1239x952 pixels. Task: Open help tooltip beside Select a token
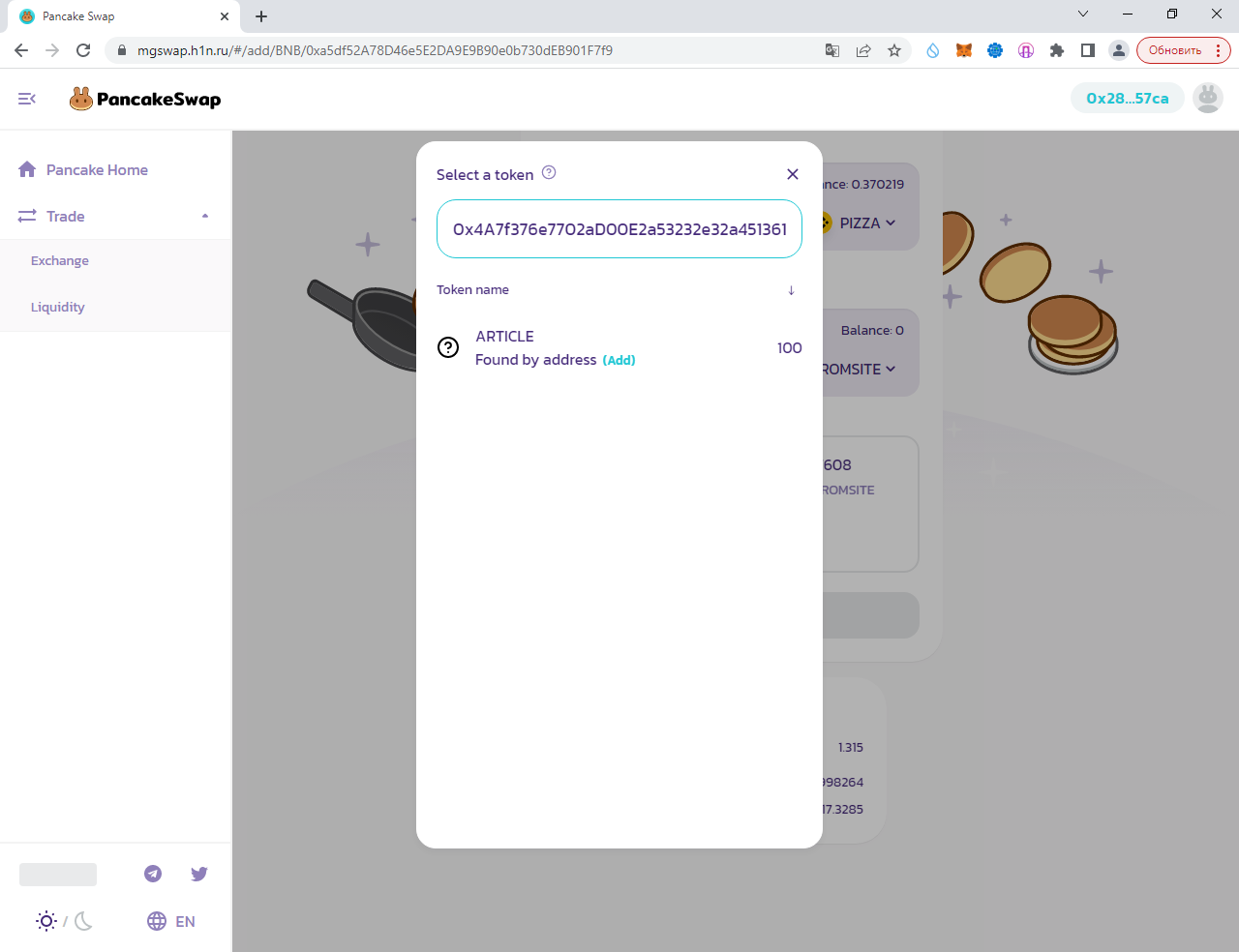point(549,172)
